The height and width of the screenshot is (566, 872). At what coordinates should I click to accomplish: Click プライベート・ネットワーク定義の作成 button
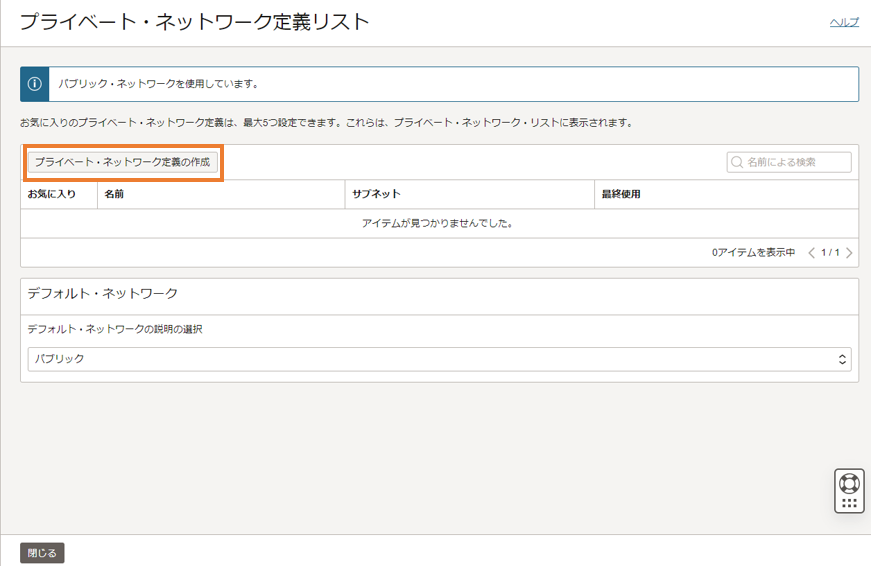click(x=122, y=162)
